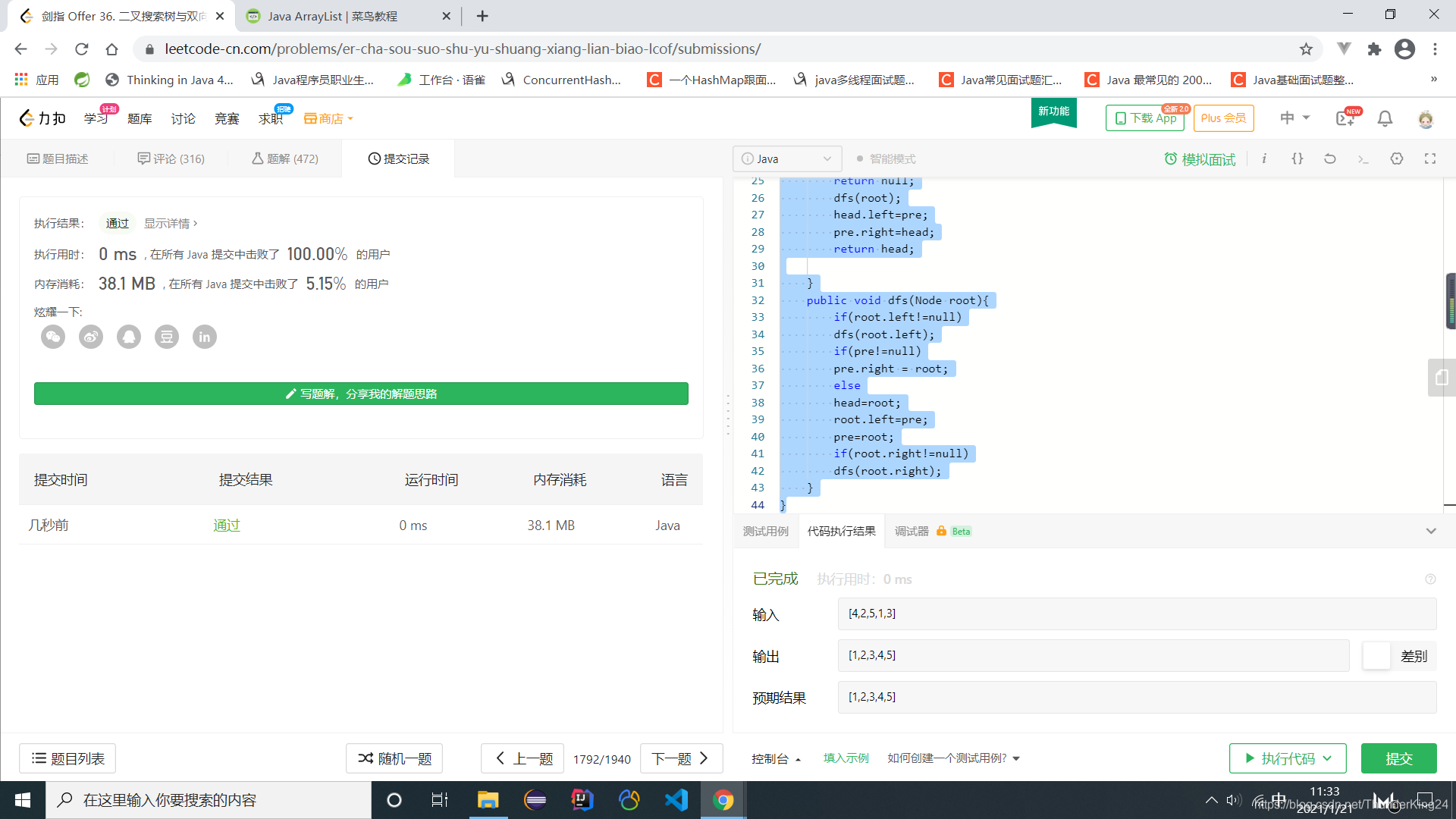This screenshot has width=1456, height=819.
Task: Click the reset code icon
Action: click(1330, 158)
